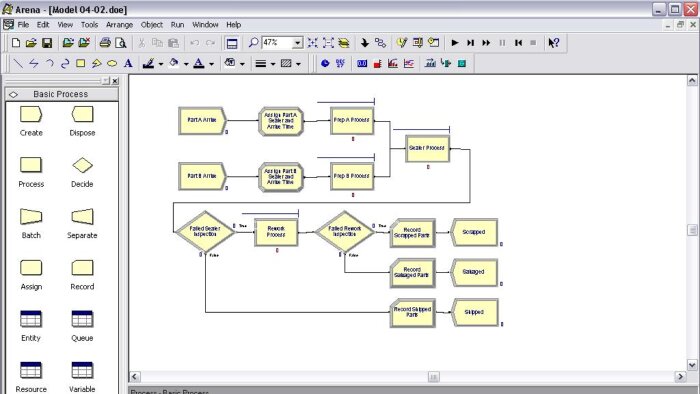The image size is (700, 394).
Task: Click the Clock animation icon
Action: click(325, 63)
